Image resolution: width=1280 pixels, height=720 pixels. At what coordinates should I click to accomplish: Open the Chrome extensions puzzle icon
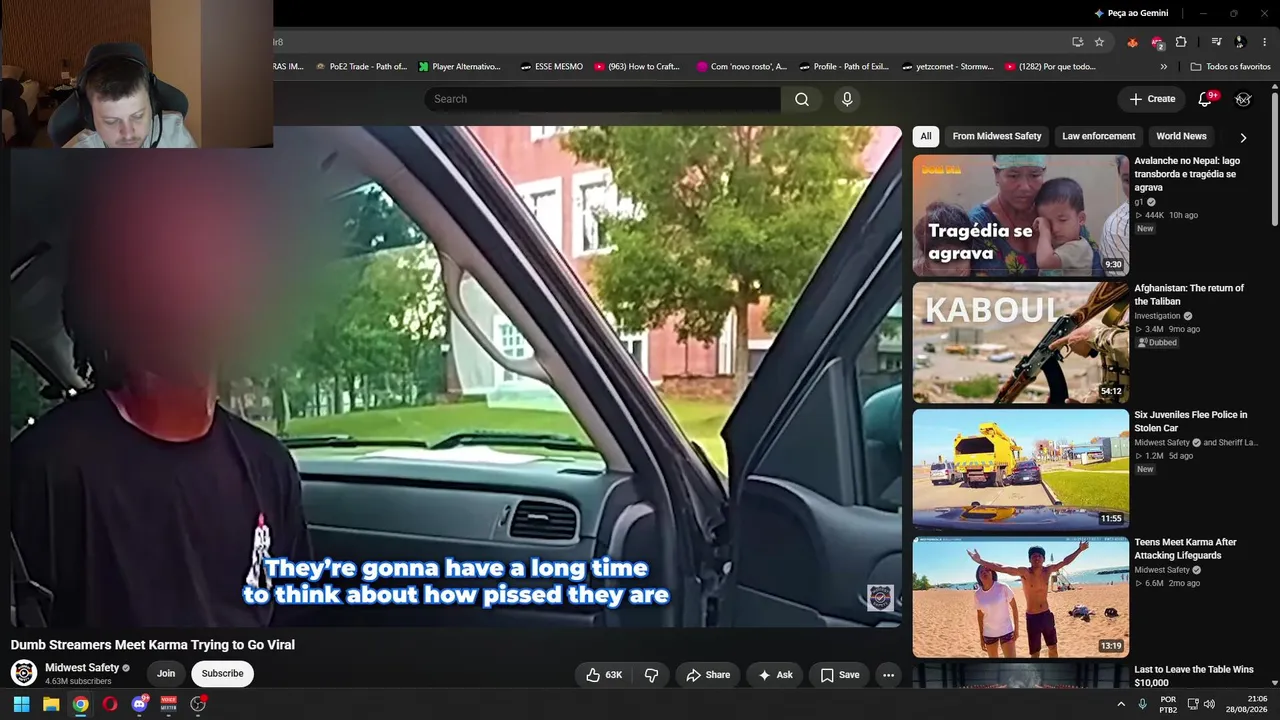1181,42
